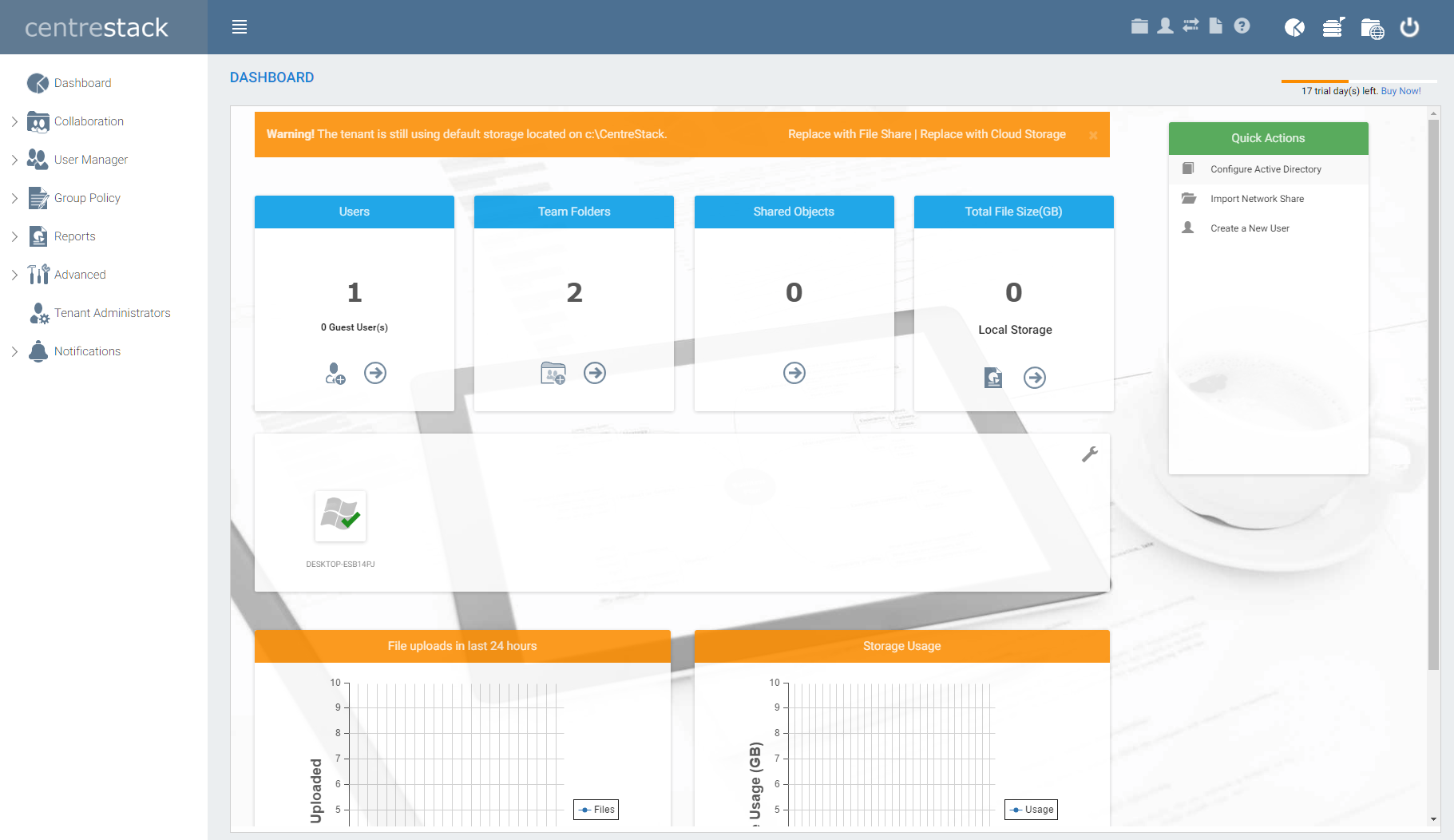Click the Buy Now link
The height and width of the screenshot is (840, 1454).
pos(1401,91)
